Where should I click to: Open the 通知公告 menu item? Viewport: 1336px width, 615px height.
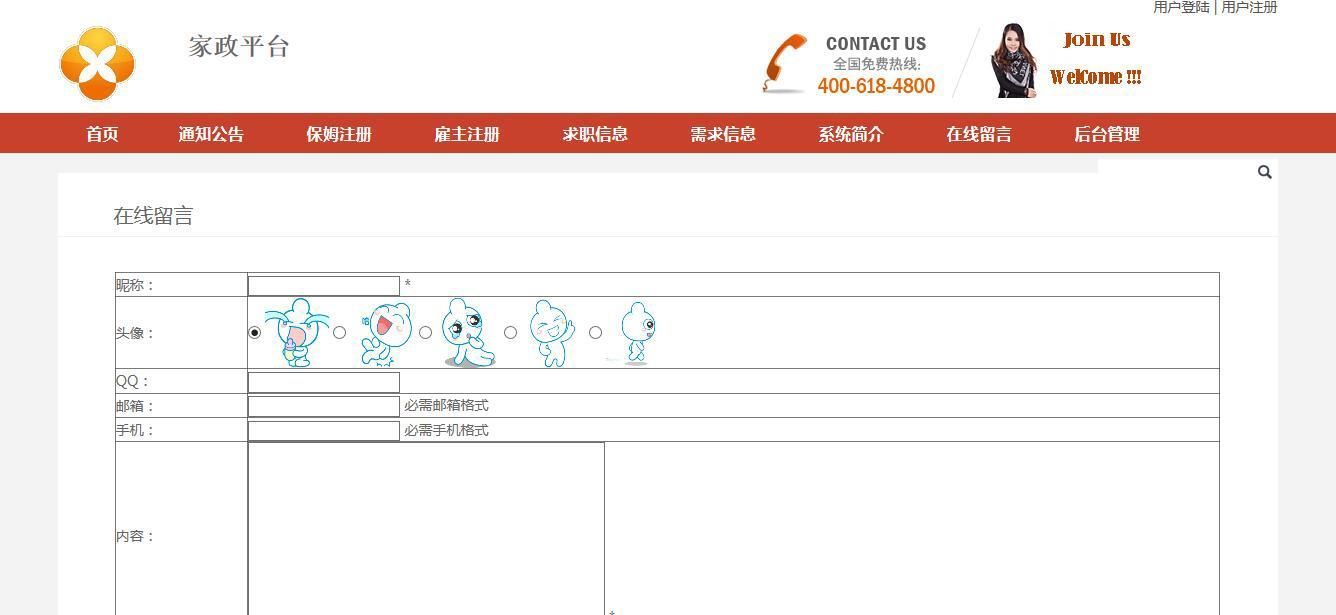(x=211, y=134)
